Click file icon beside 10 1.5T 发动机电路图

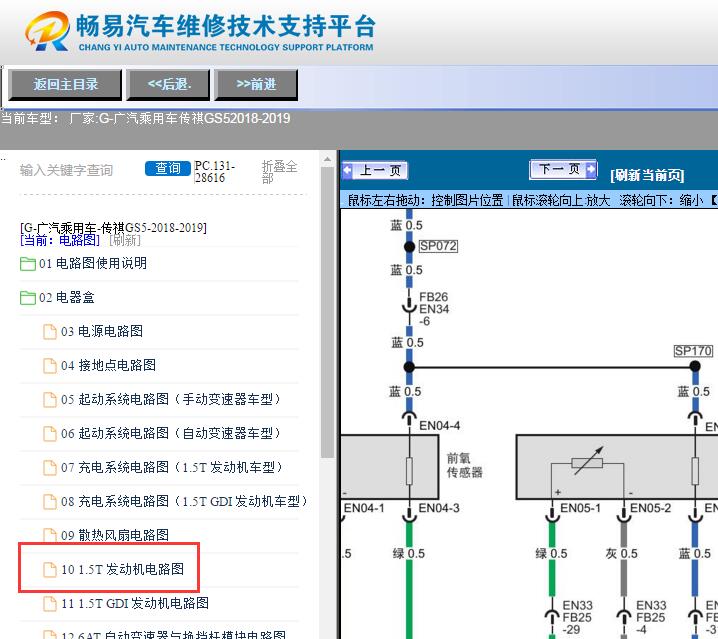click(50, 569)
